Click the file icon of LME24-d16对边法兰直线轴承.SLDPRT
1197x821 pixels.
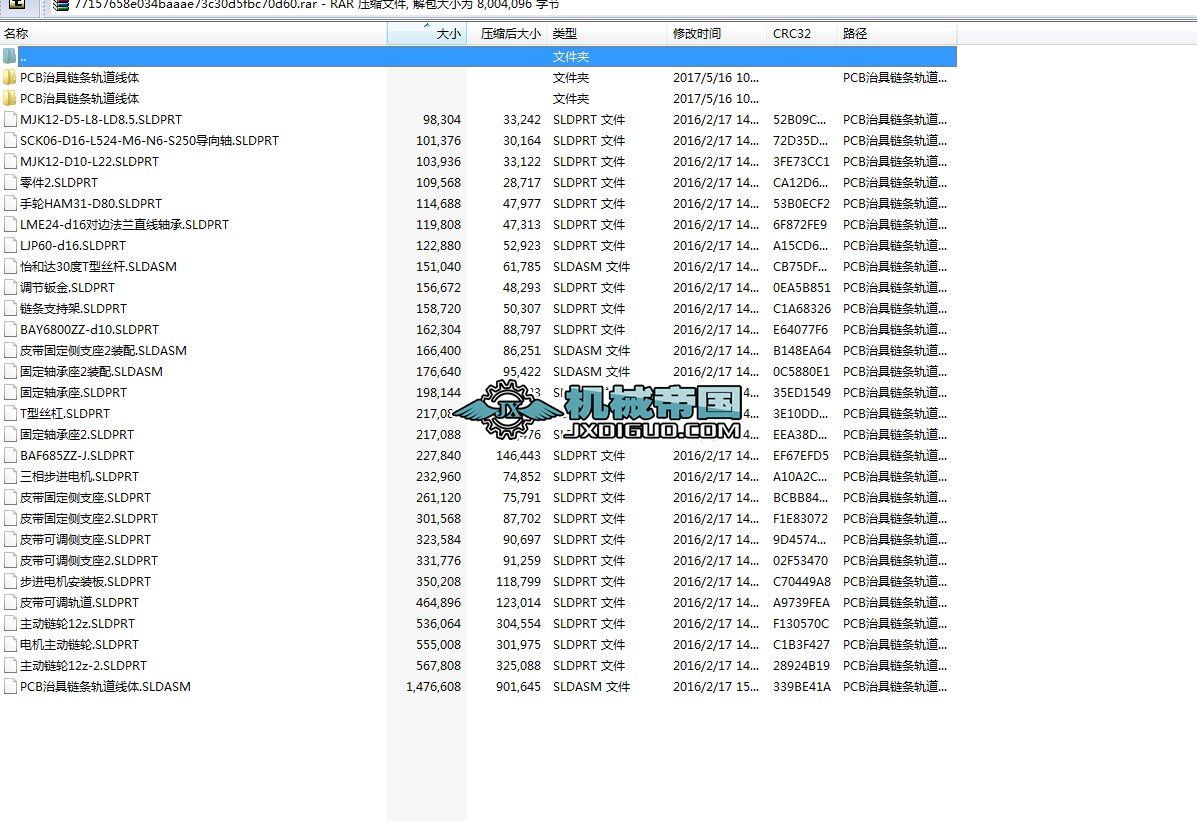(10, 225)
